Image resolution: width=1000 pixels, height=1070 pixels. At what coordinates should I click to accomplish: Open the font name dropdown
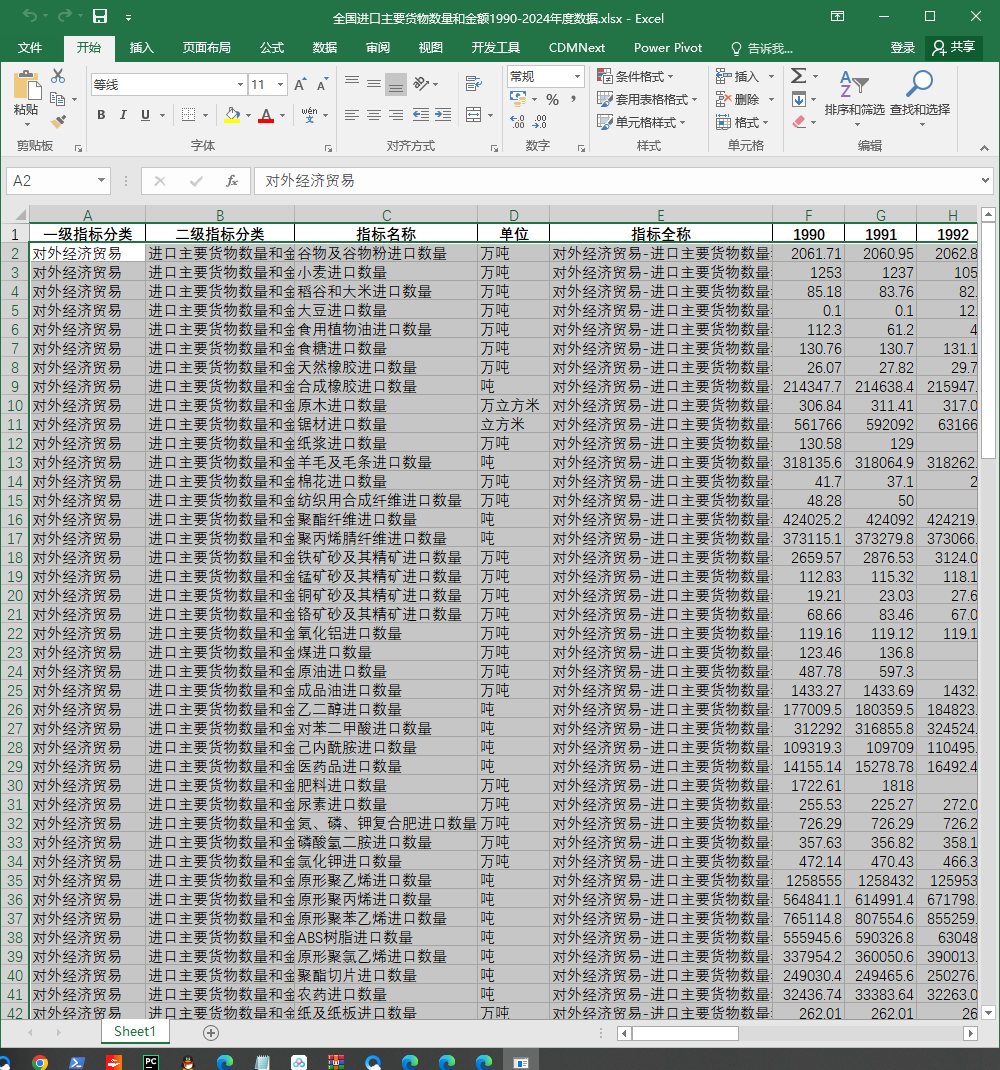coord(240,85)
